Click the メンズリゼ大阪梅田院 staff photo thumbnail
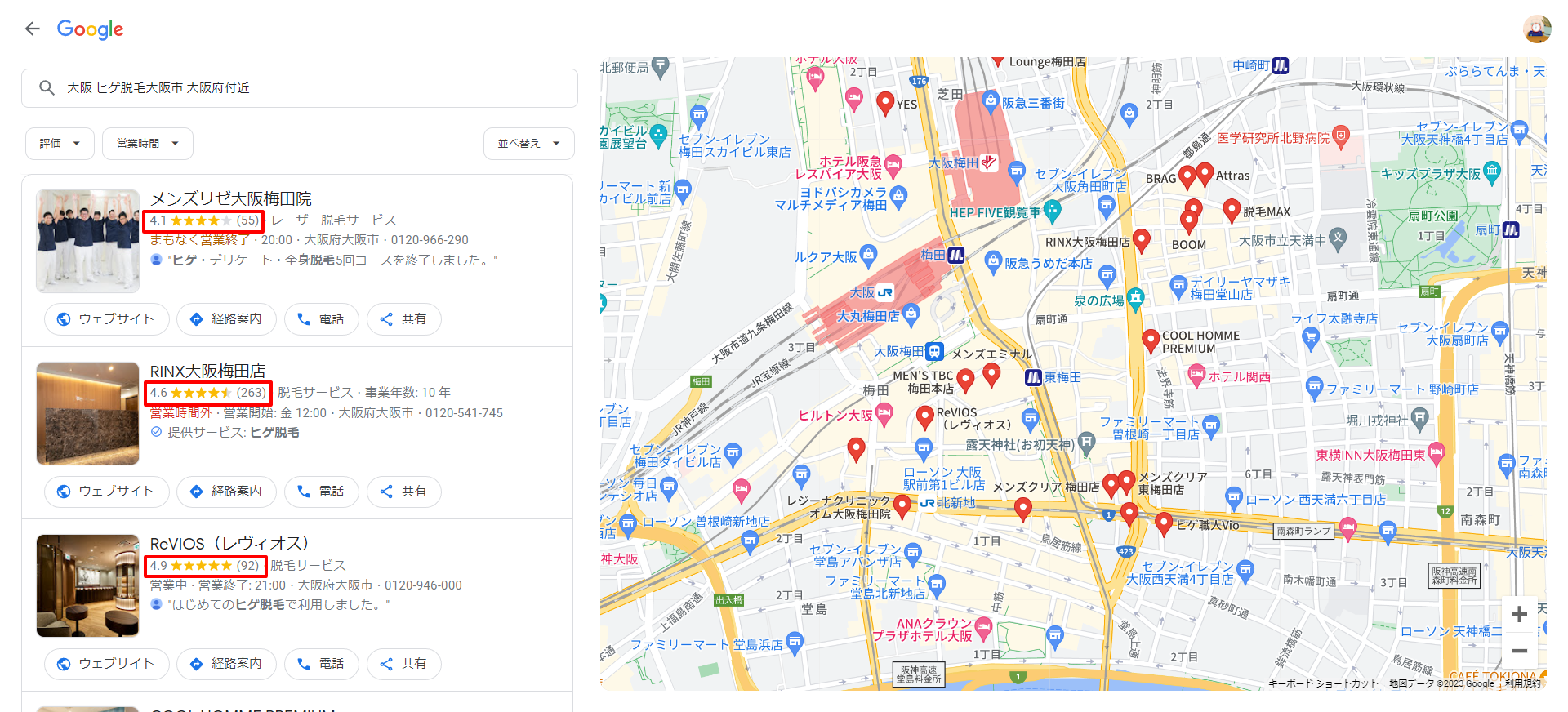This screenshot has width=1568, height=712. click(x=88, y=241)
